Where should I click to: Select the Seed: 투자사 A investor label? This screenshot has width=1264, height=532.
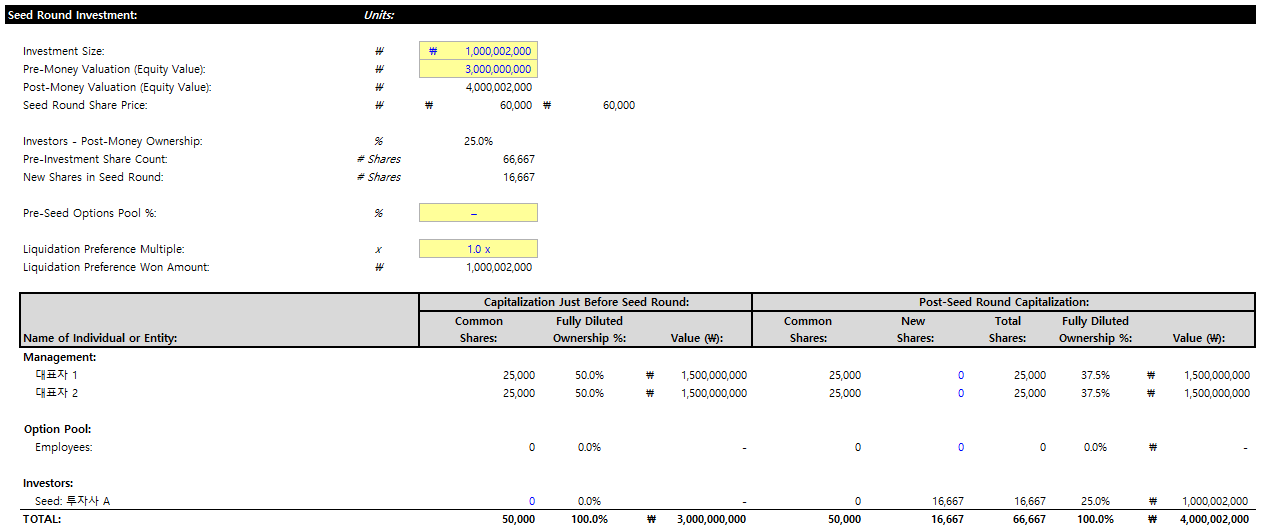click(x=72, y=501)
